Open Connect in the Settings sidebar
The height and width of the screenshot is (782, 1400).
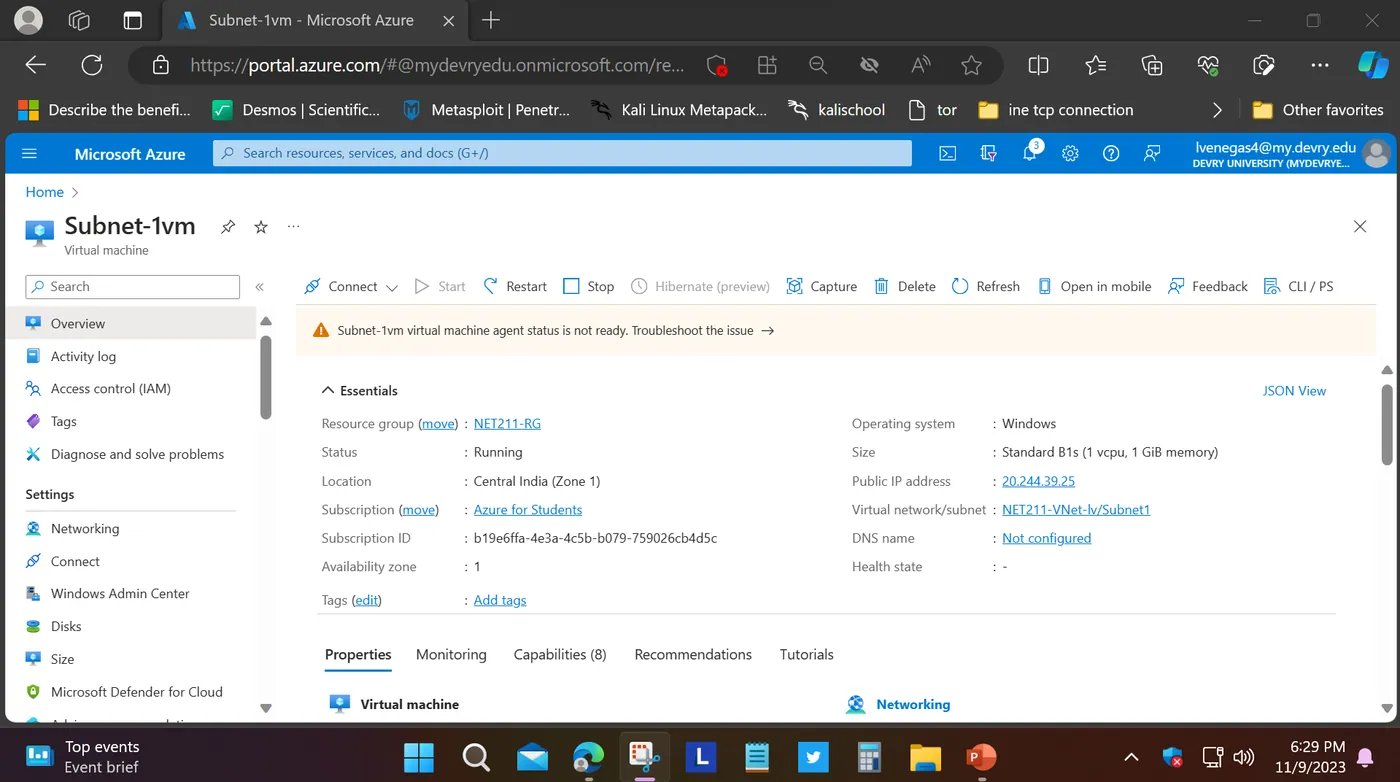(x=75, y=561)
